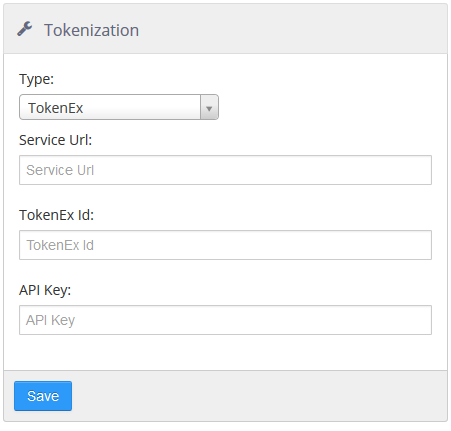The height and width of the screenshot is (431, 451).
Task: Click the empty space below API Key field
Action: (225, 352)
